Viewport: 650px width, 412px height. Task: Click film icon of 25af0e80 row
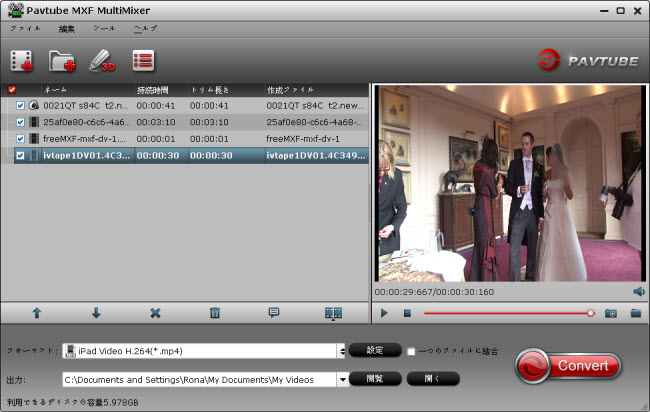[x=34, y=122]
